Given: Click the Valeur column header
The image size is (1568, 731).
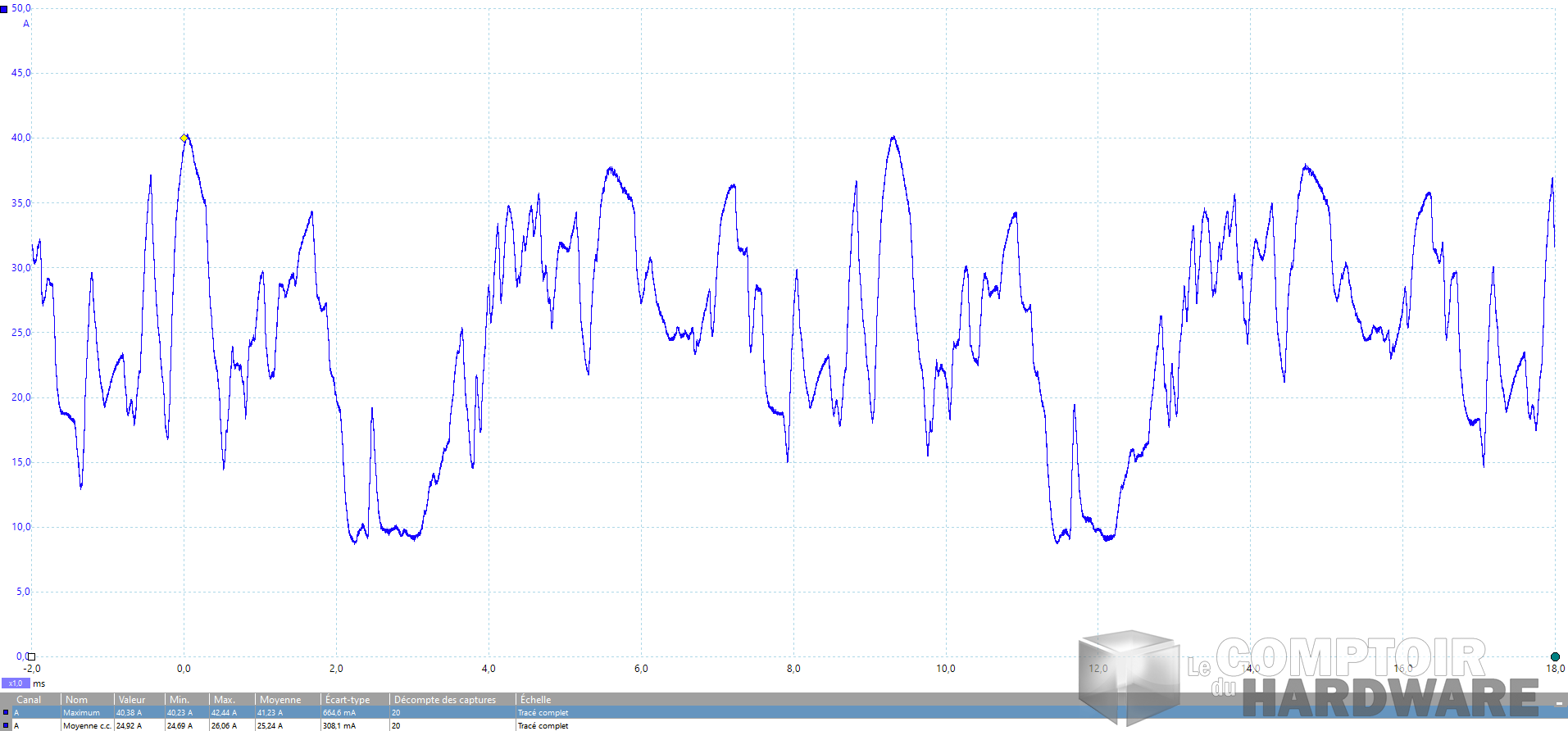Looking at the screenshot, I should pyautogui.click(x=131, y=700).
